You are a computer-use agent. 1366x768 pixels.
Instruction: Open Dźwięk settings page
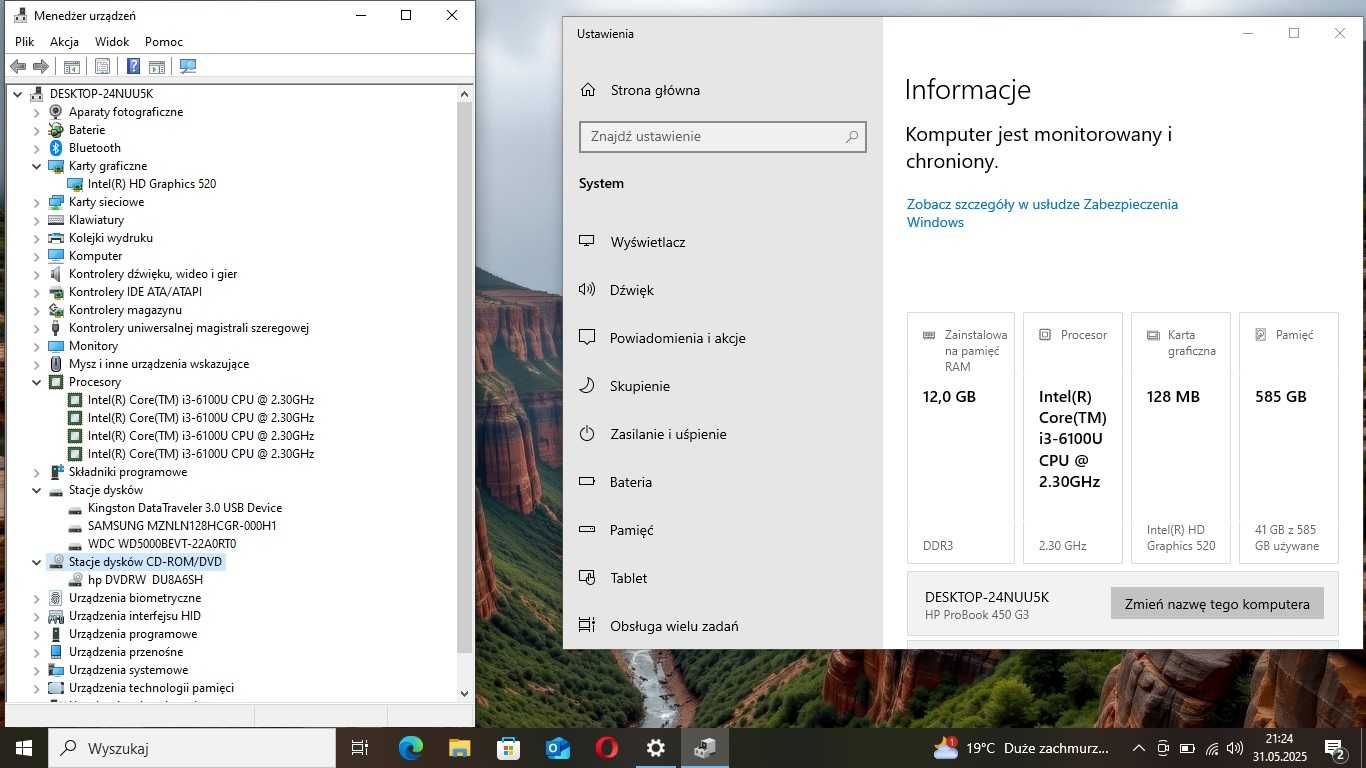point(632,290)
